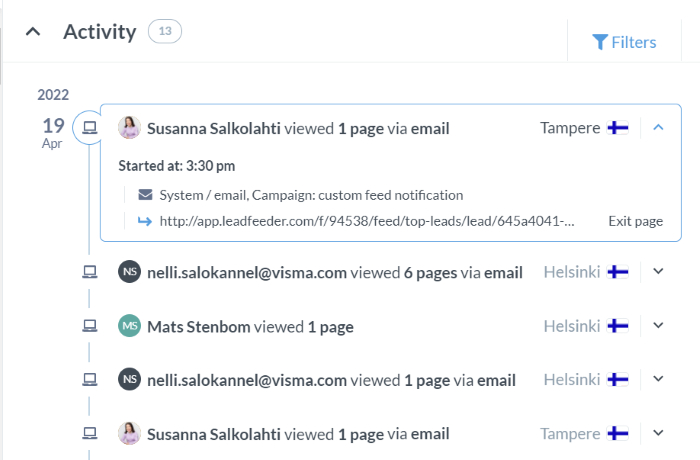Click the circled laptop icon for 19 Apr
This screenshot has height=460, width=700.
pos(90,128)
